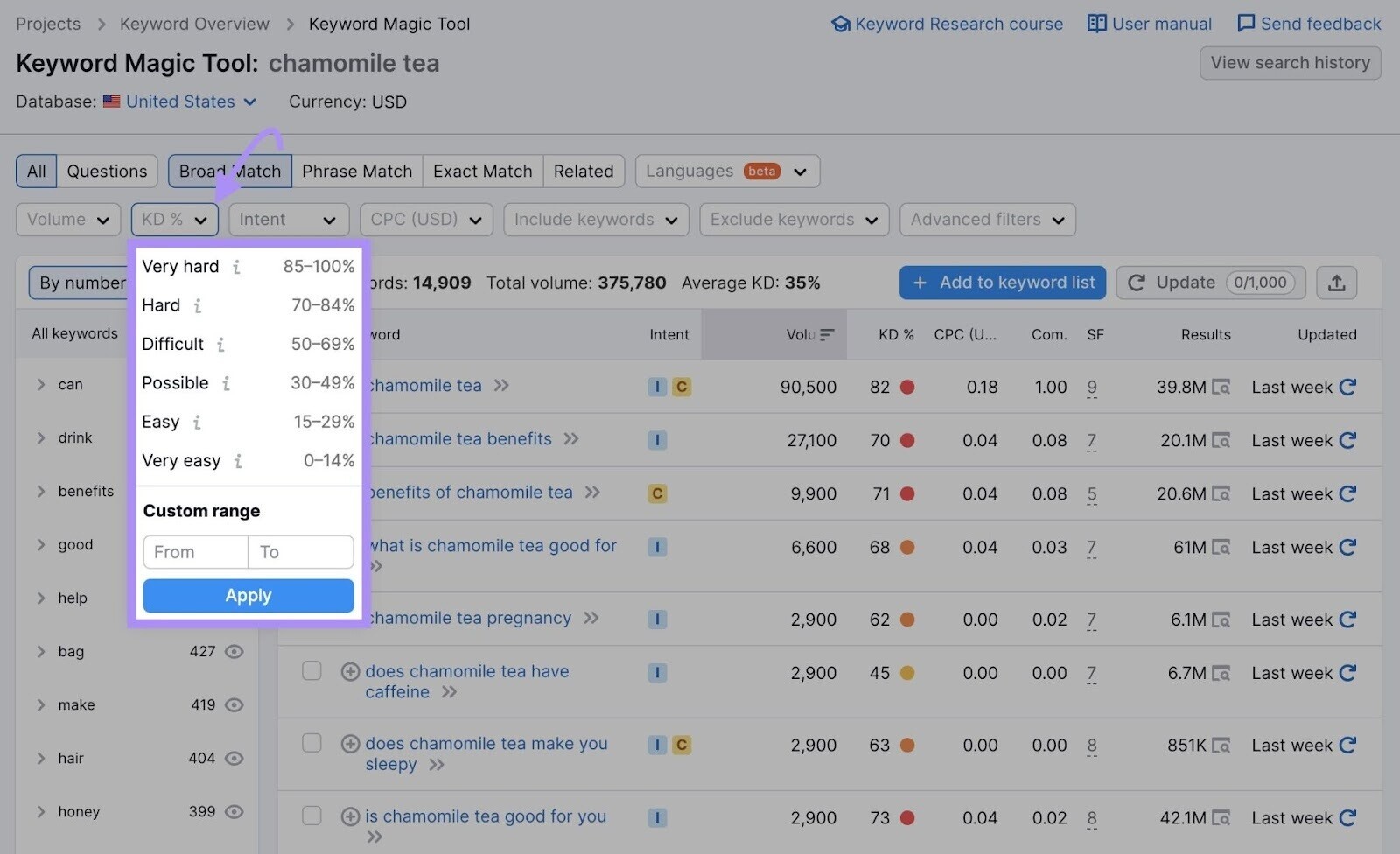This screenshot has width=1400, height=854.
Task: Select the Broad Match tab
Action: click(x=230, y=171)
